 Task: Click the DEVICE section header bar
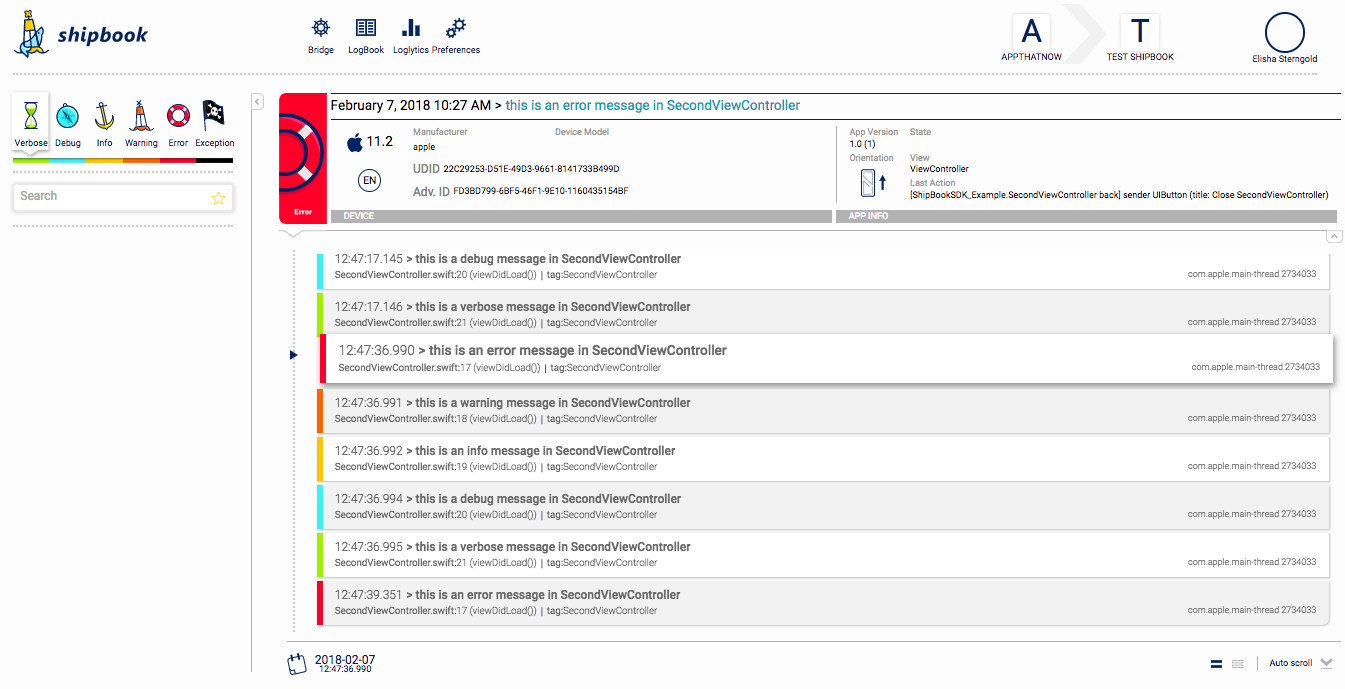click(x=581, y=216)
